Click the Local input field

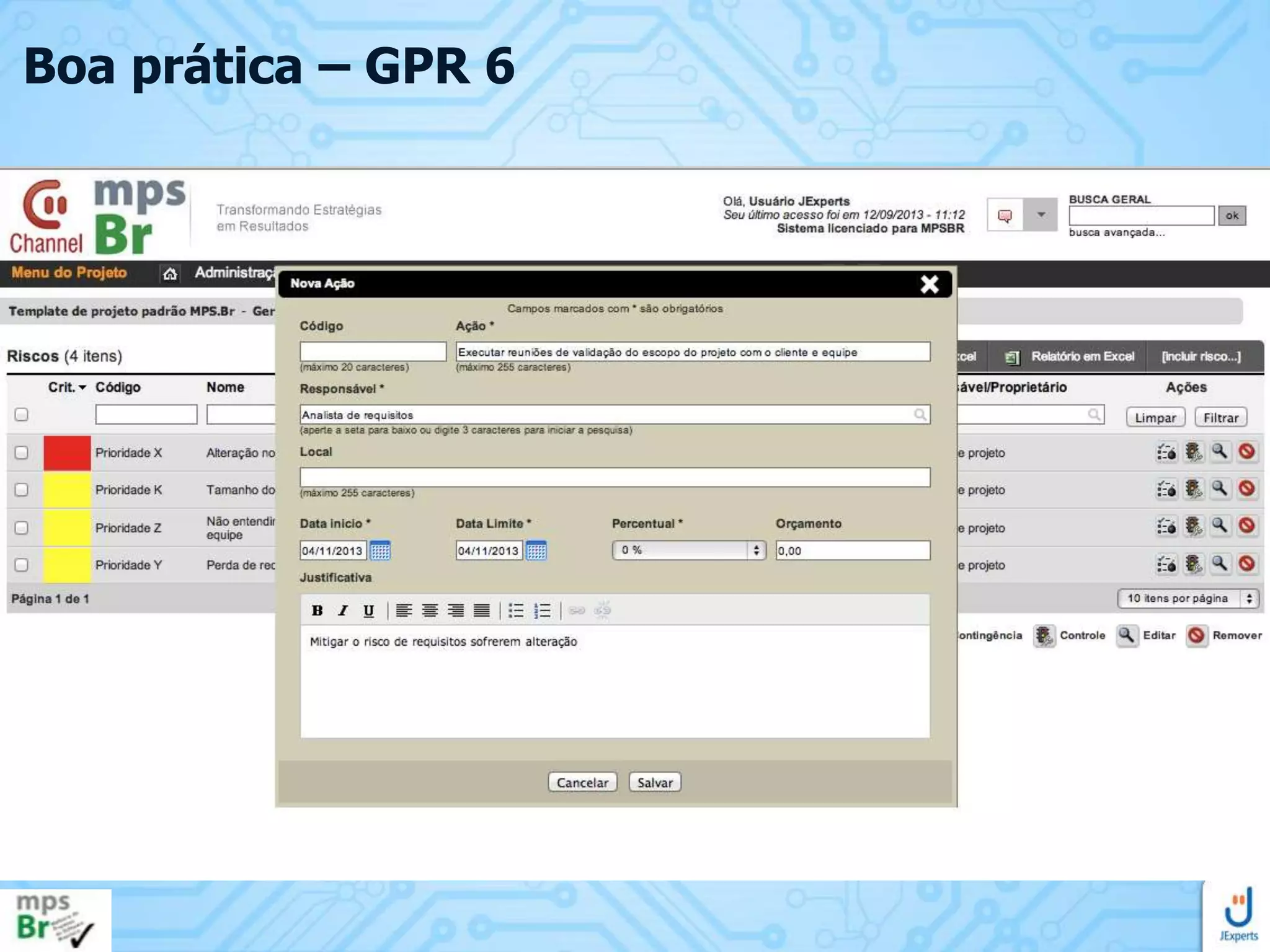point(615,477)
